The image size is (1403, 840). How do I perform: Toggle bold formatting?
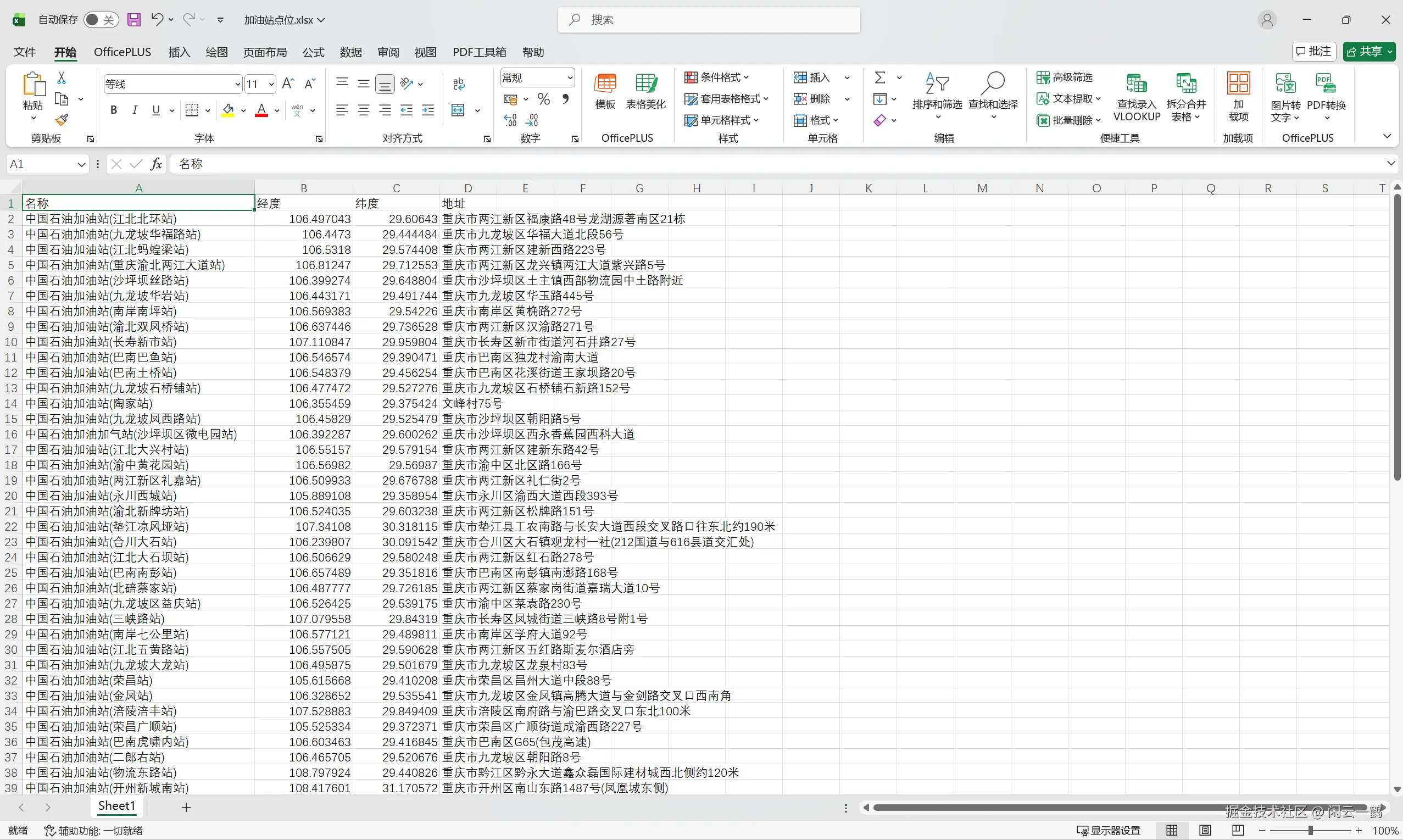click(114, 110)
